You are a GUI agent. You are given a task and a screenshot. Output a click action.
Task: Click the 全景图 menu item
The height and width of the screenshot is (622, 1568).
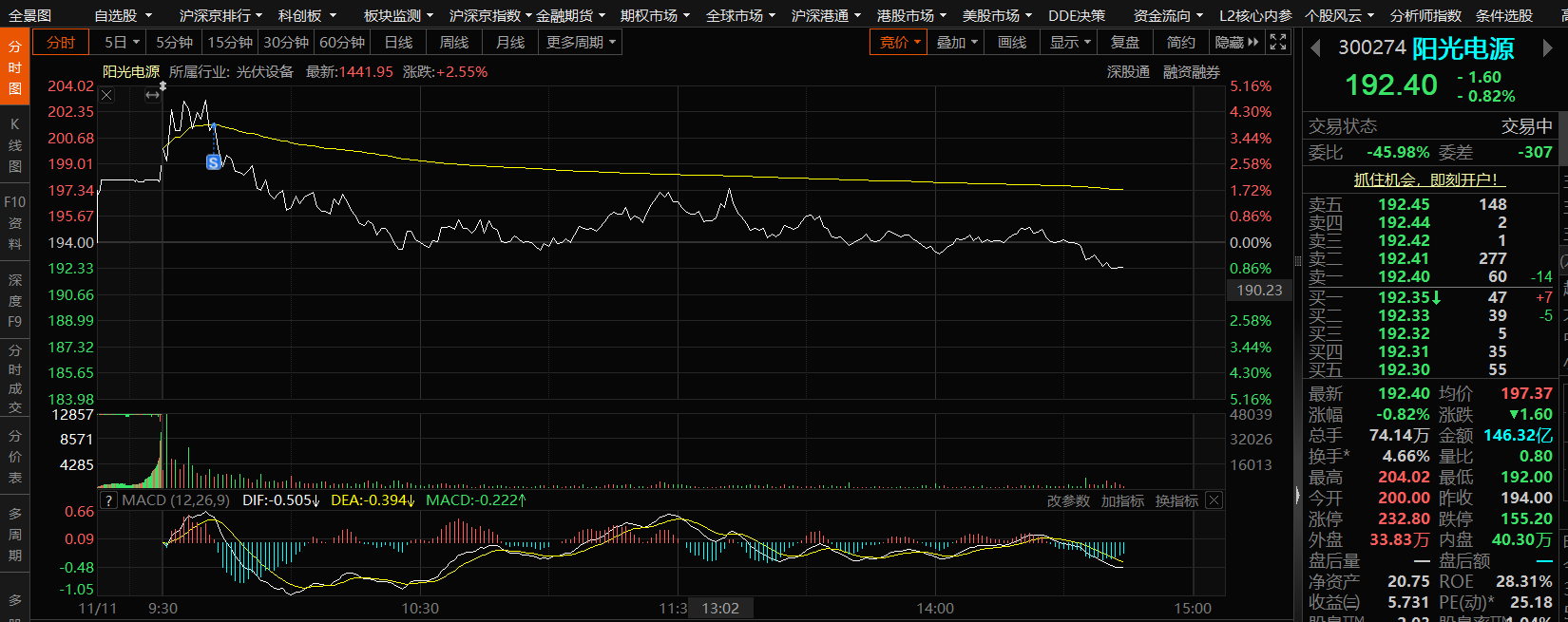pyautogui.click(x=30, y=15)
